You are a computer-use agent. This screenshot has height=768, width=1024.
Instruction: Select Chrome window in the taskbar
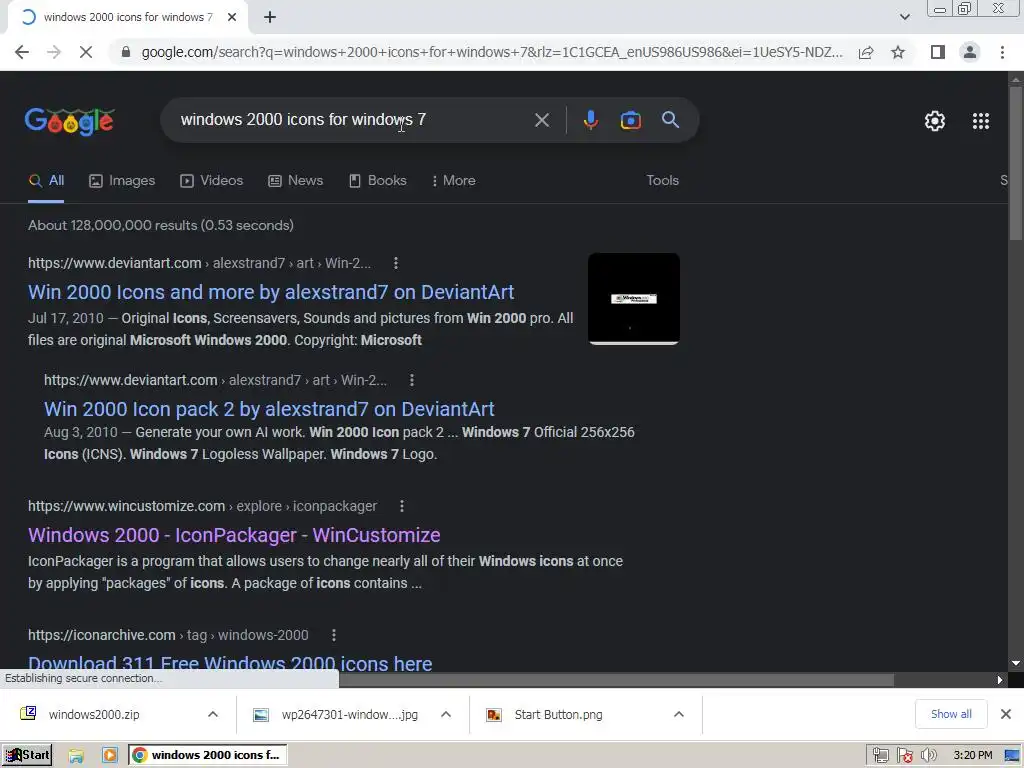tap(207, 756)
